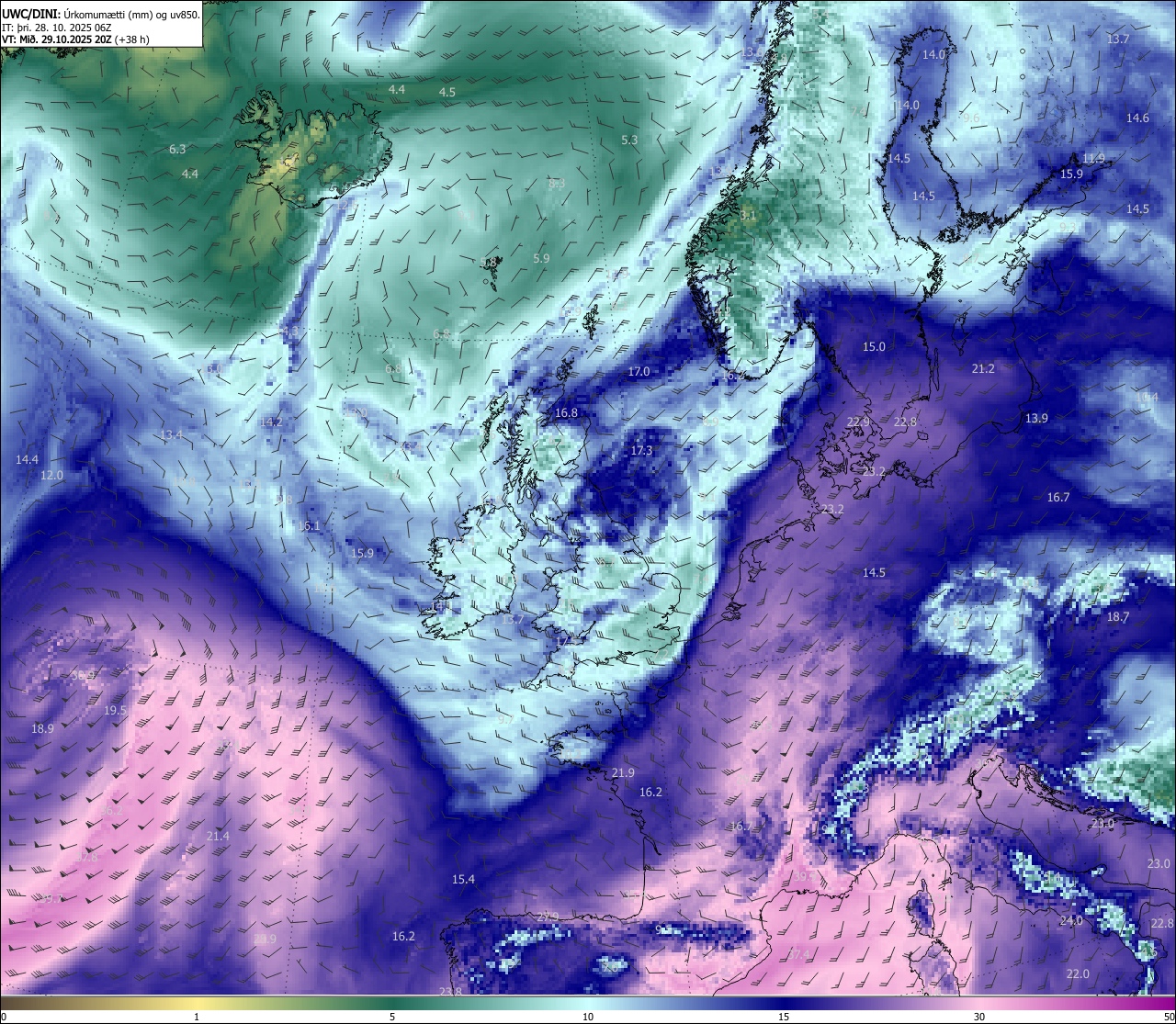Click the map value 19.5

click(115, 711)
